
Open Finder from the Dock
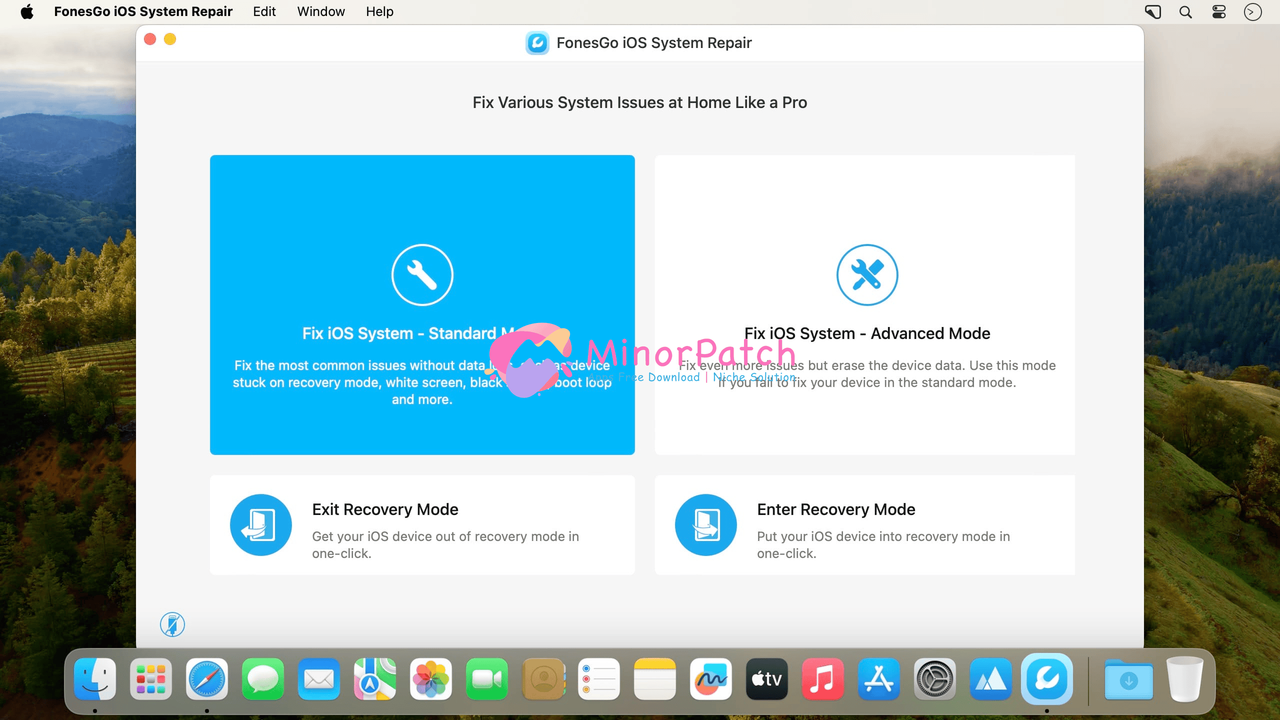95,680
